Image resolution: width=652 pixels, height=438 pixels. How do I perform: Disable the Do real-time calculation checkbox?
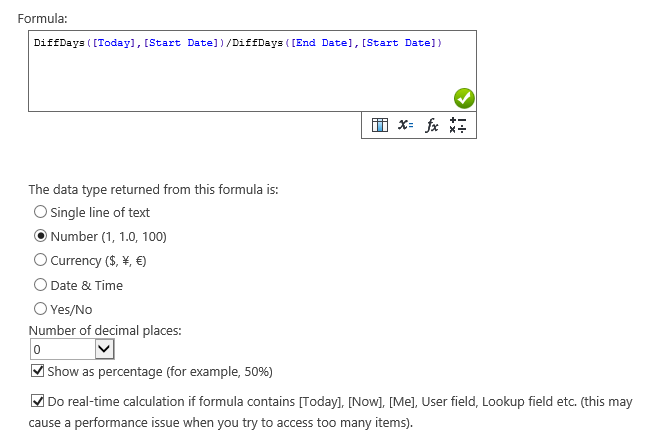(37, 401)
